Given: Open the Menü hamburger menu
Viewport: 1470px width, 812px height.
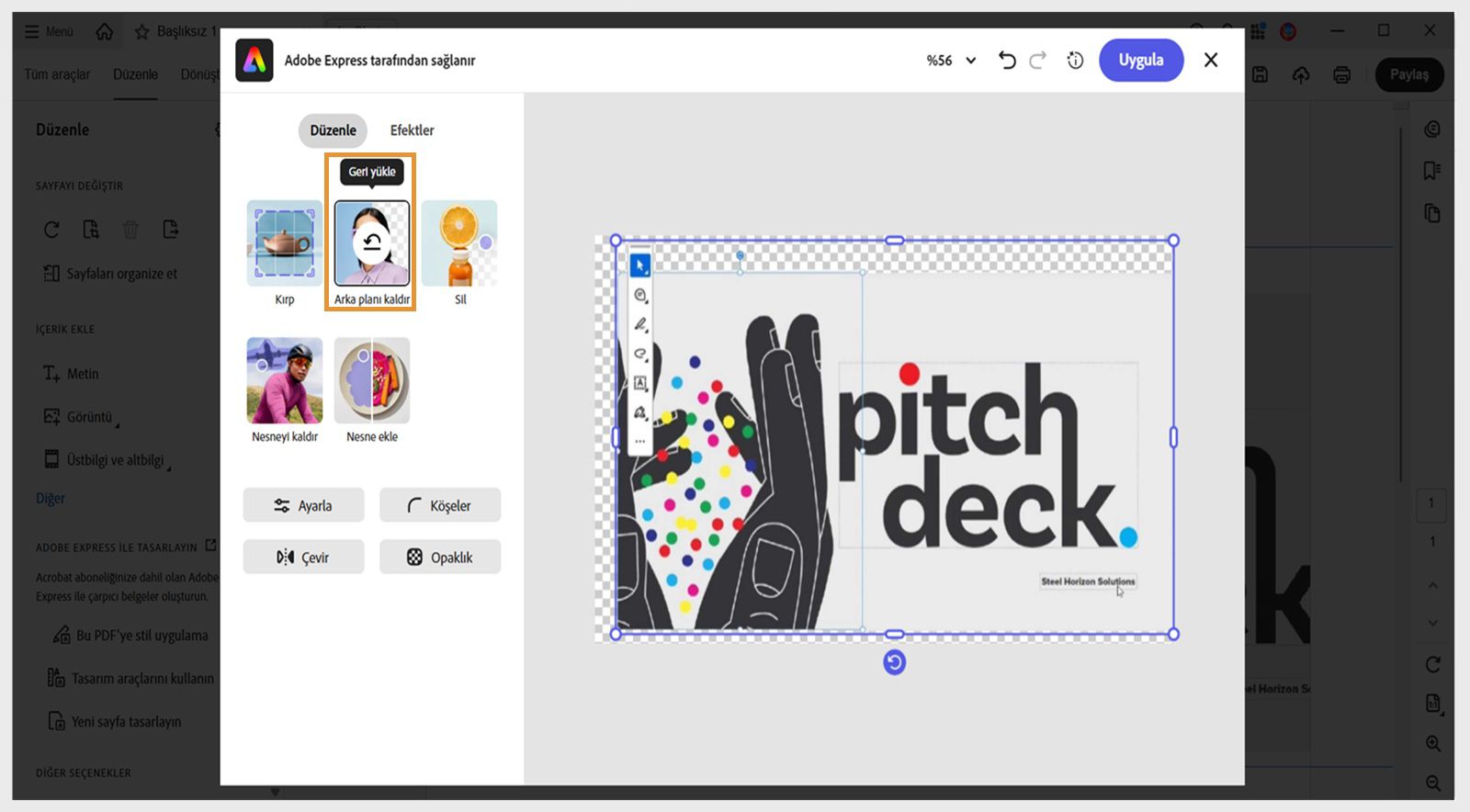Looking at the screenshot, I should tap(49, 31).
